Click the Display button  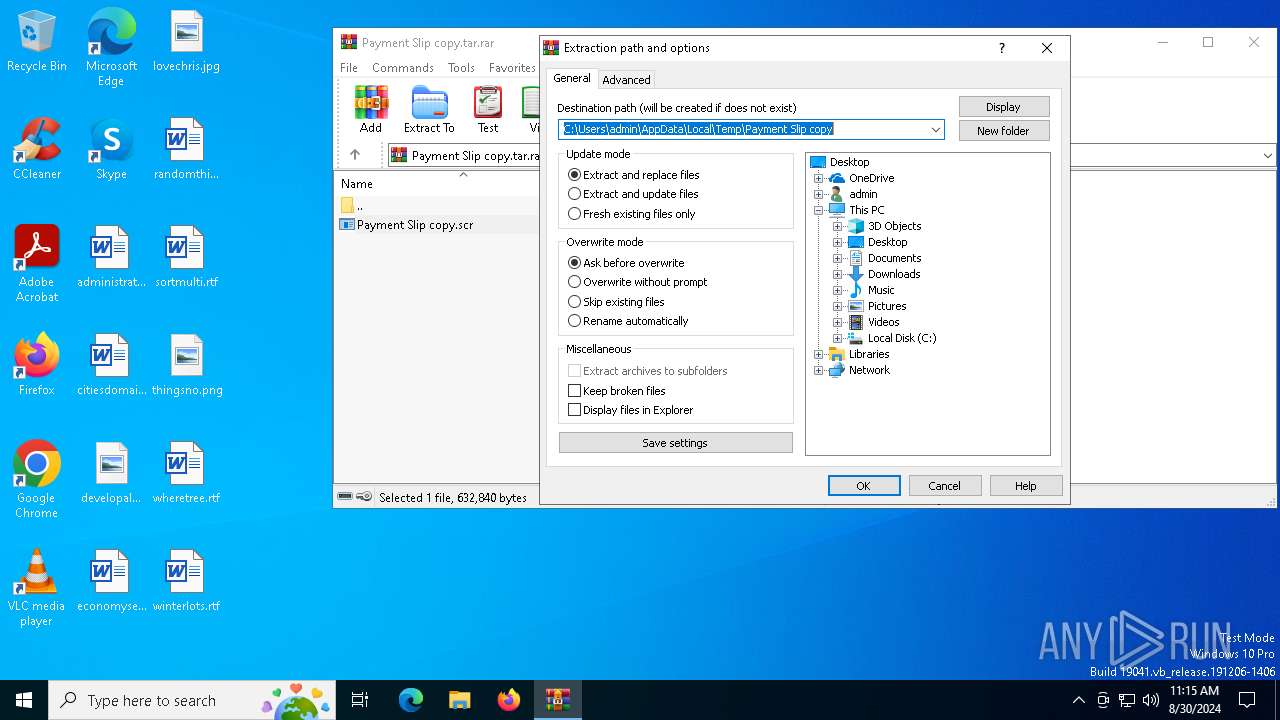[x=1003, y=107]
